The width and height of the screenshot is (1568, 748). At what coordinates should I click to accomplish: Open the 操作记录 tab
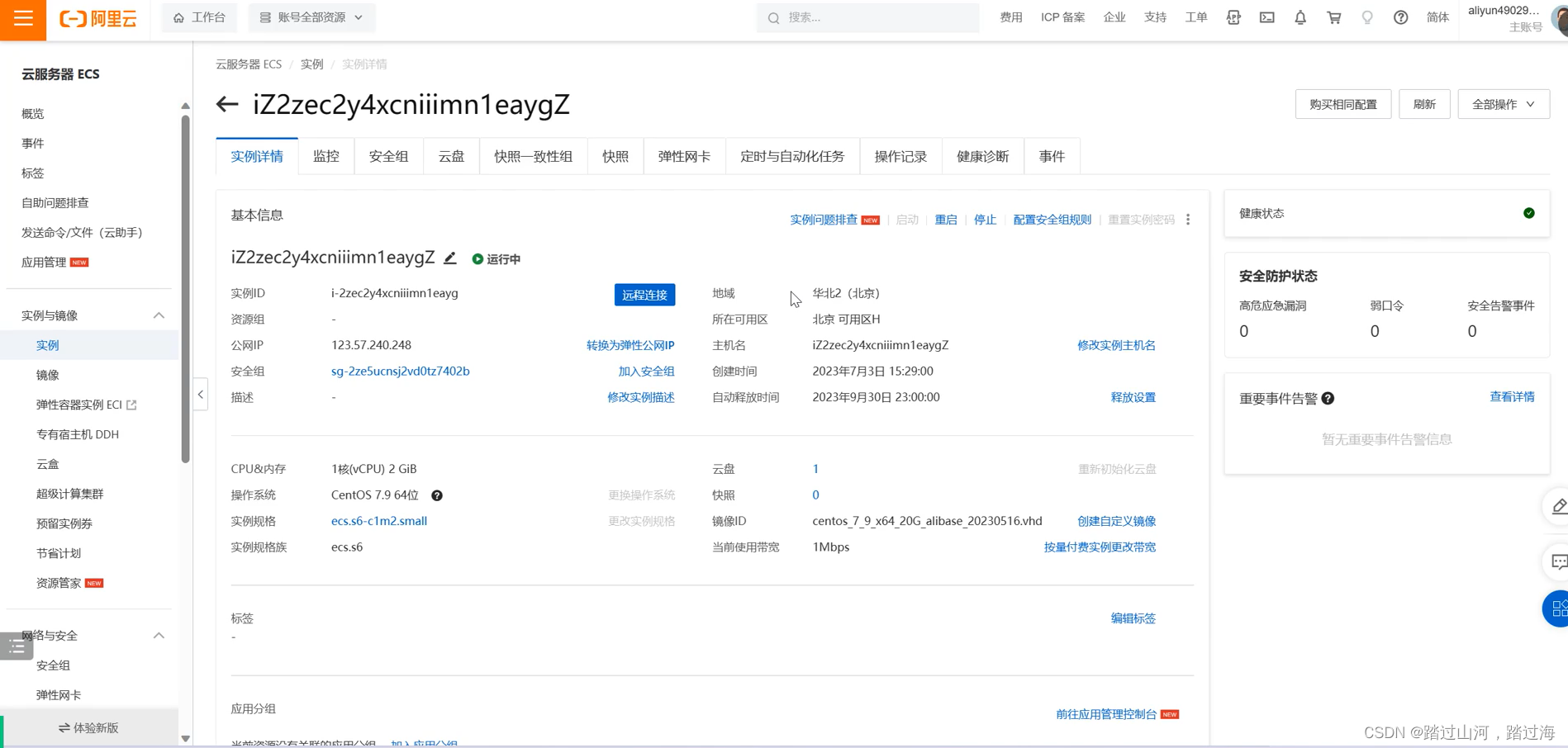pos(900,156)
